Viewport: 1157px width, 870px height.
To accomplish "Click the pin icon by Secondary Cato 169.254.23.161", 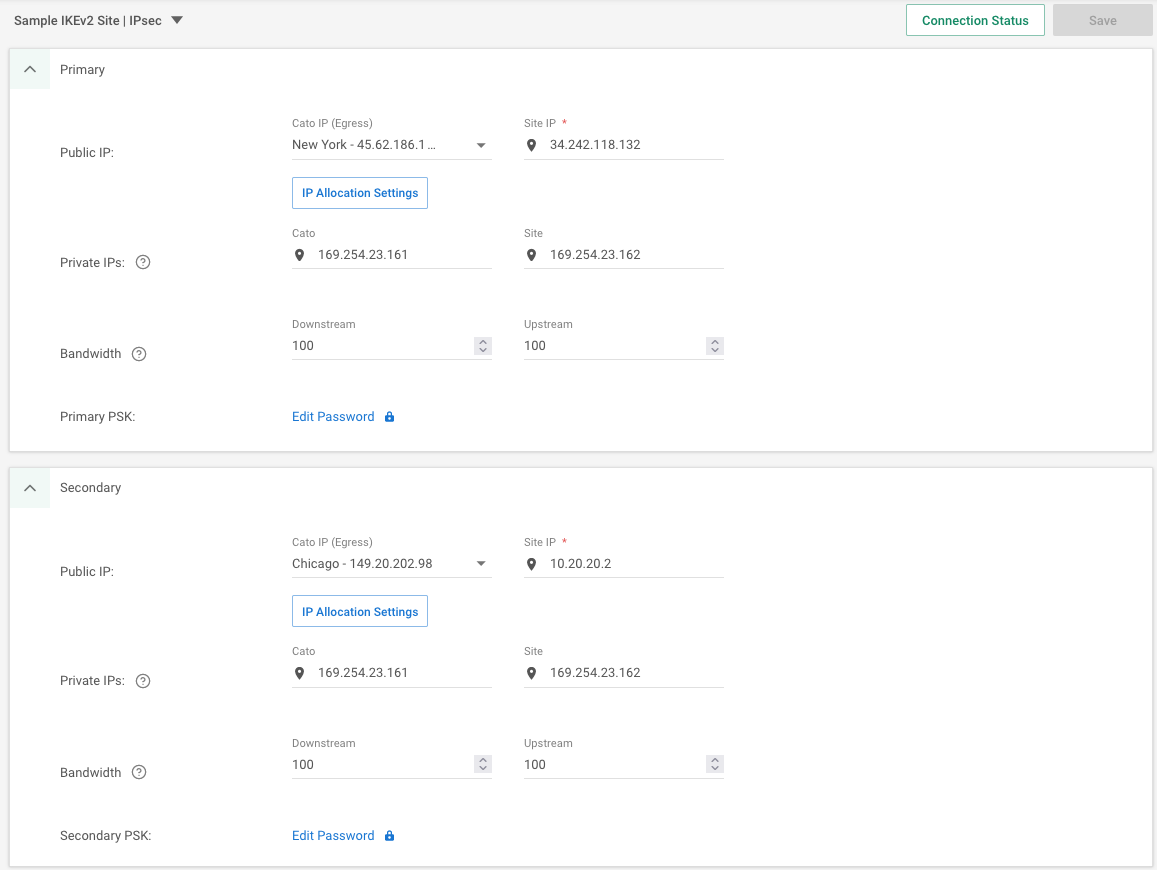I will pyautogui.click(x=299, y=672).
